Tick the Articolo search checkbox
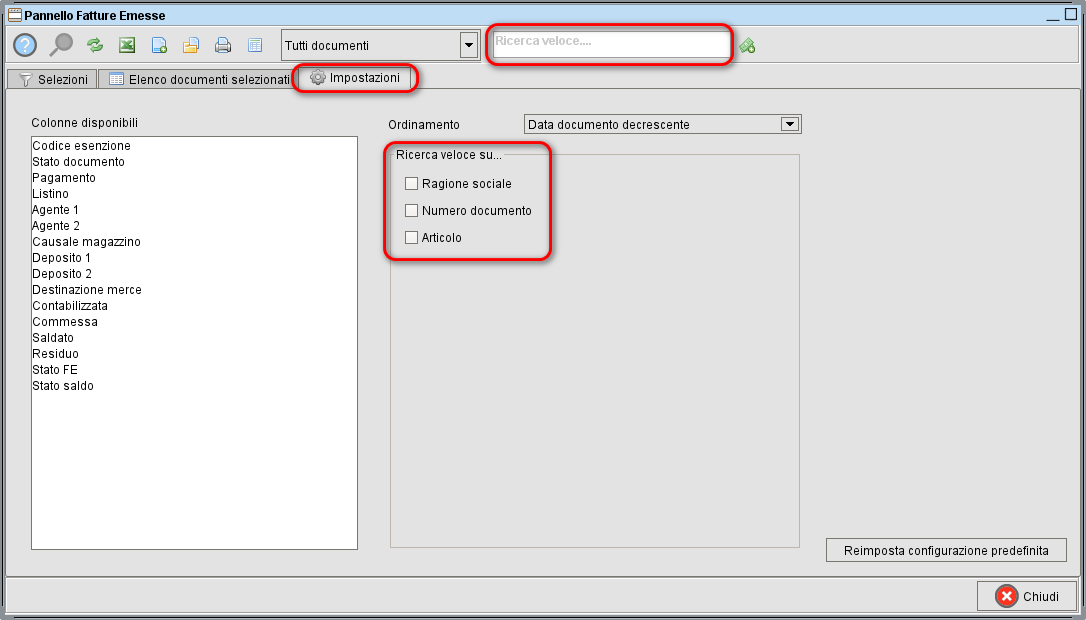The width and height of the screenshot is (1086, 620). click(x=410, y=237)
